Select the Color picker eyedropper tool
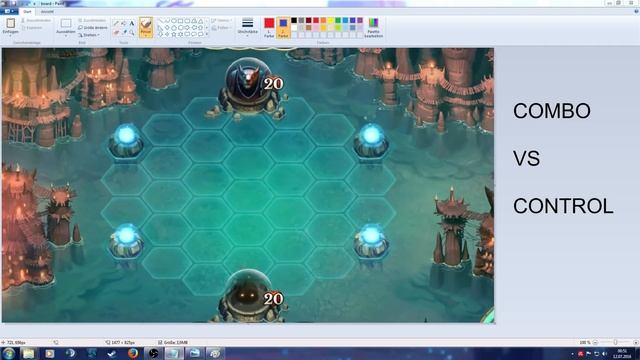 [124, 32]
